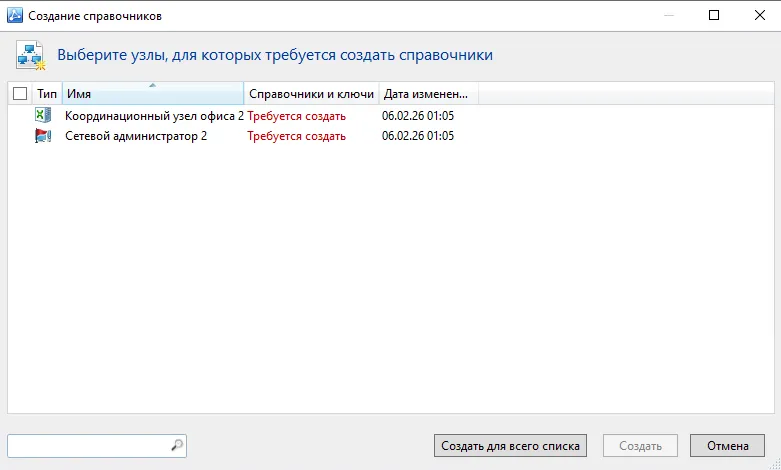The width and height of the screenshot is (781, 470).
Task: Click the Создать button
Action: 640,446
